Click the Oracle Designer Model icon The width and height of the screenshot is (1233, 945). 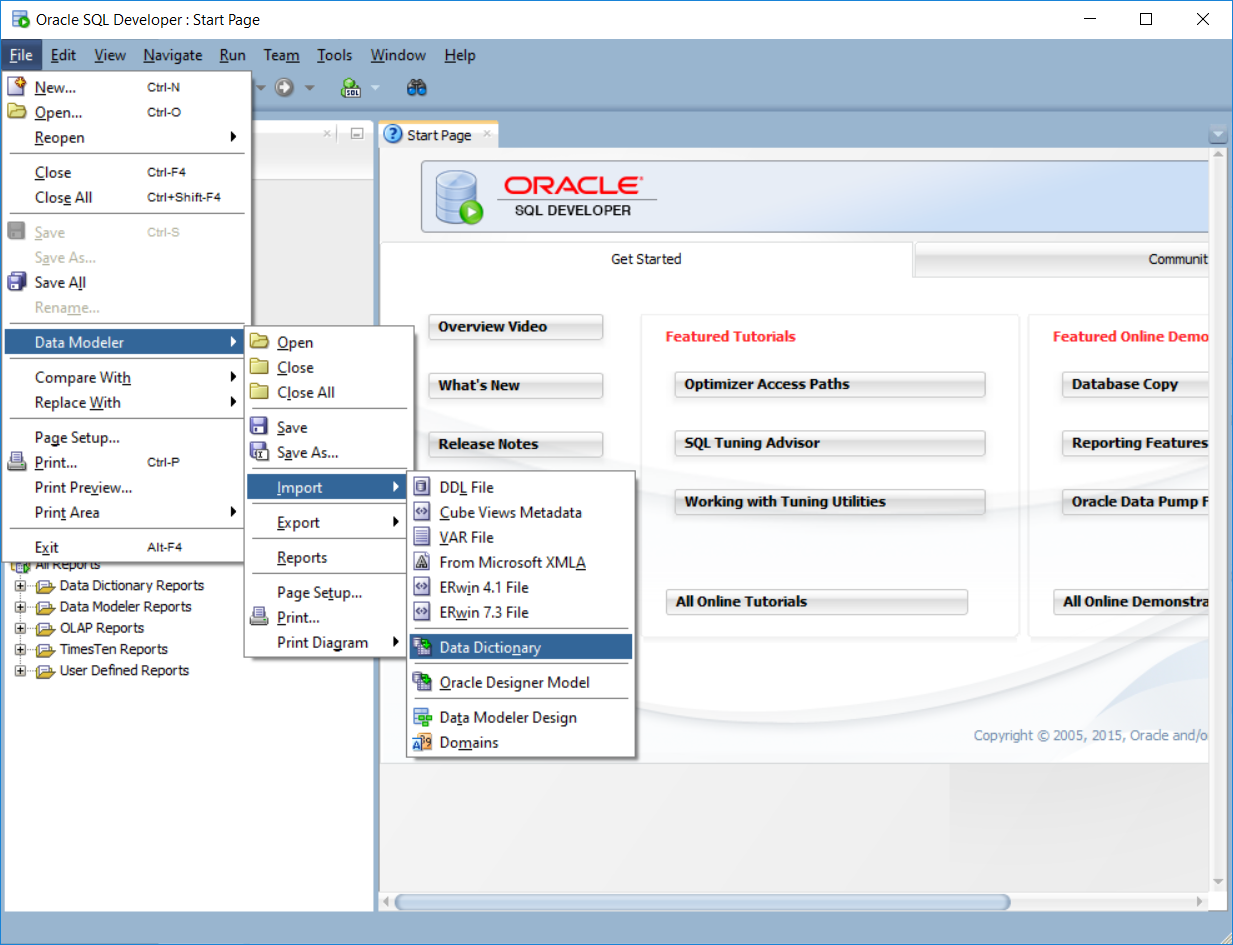click(x=421, y=682)
